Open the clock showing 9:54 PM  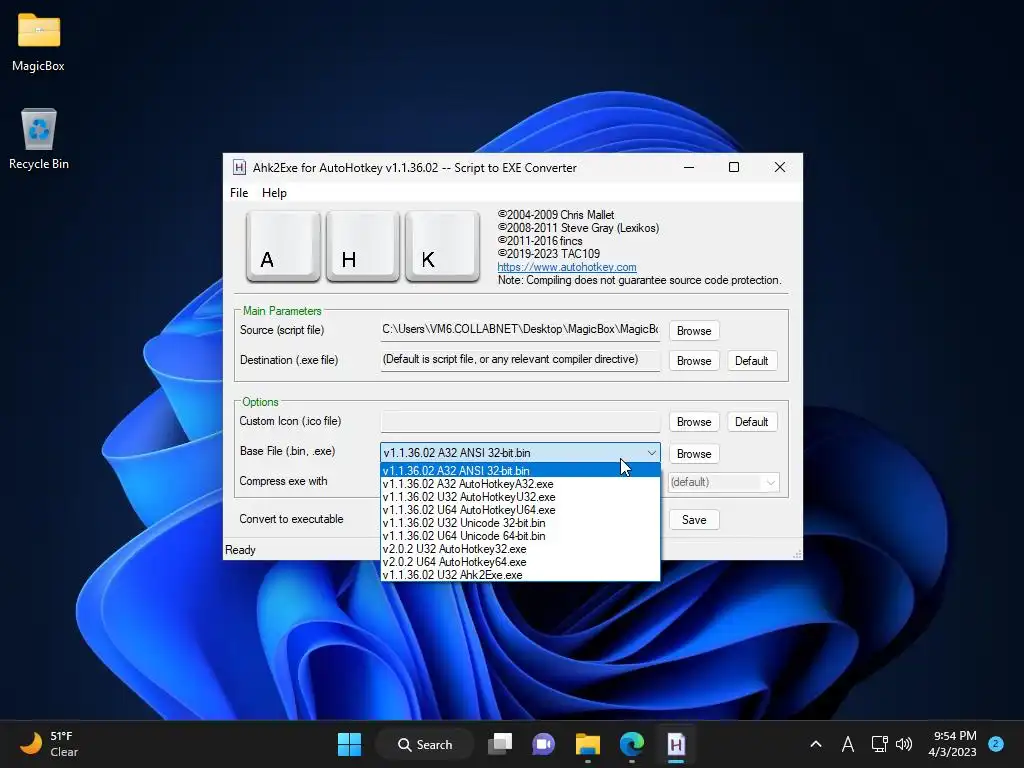pyautogui.click(x=953, y=744)
